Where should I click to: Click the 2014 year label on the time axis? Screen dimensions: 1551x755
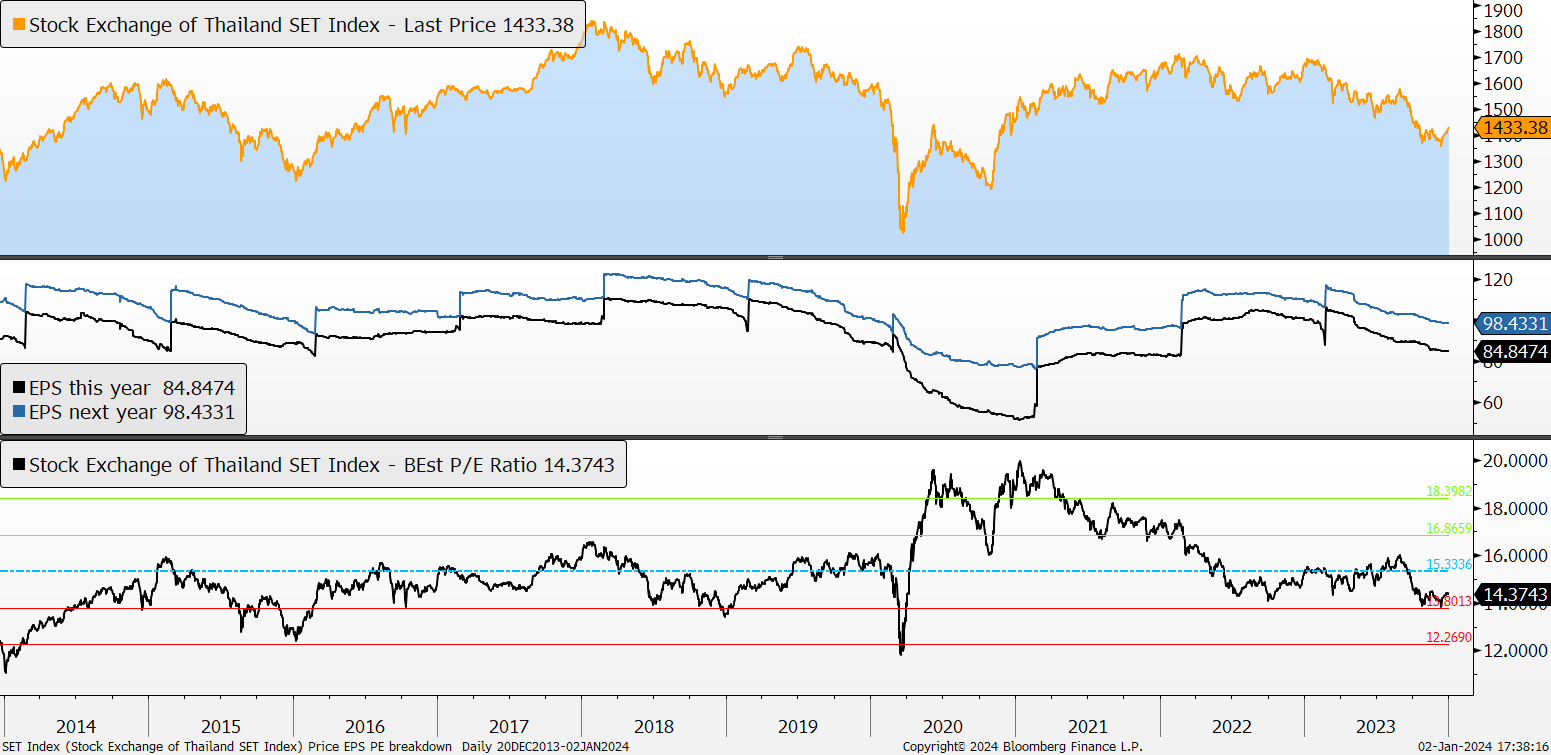coord(76,727)
